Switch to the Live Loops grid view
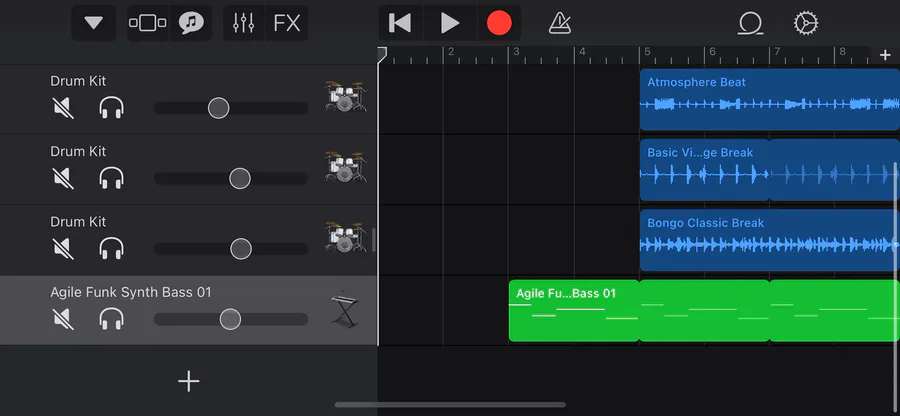900x416 pixels. coord(148,24)
